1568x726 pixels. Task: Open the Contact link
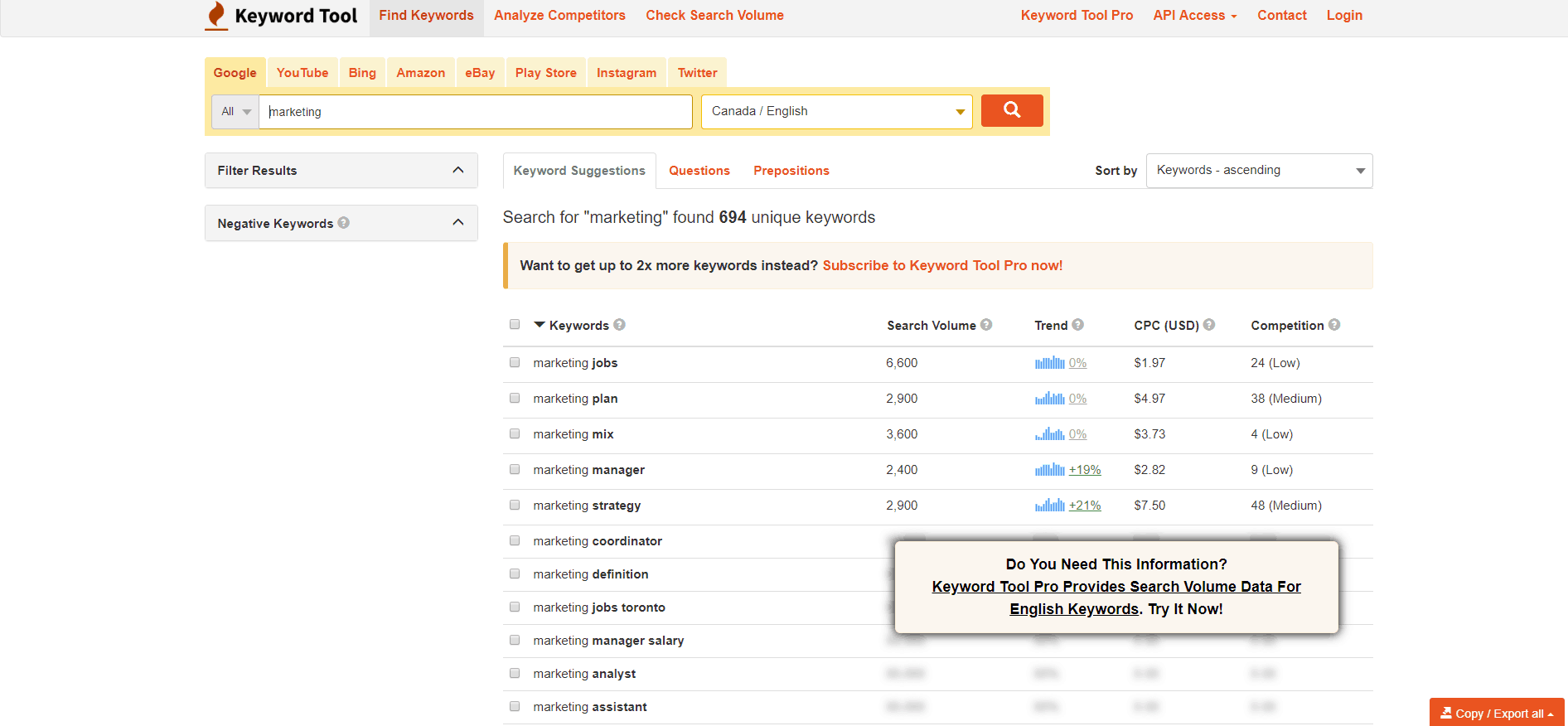point(1282,16)
